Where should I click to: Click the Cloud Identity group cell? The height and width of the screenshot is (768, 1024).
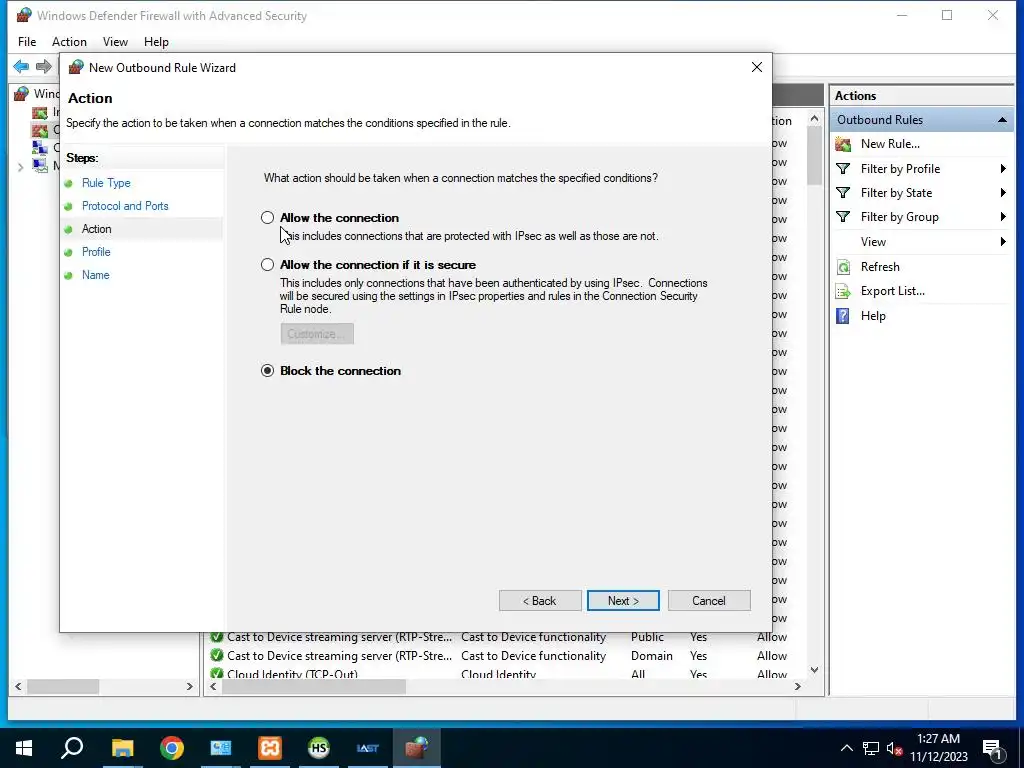(498, 673)
